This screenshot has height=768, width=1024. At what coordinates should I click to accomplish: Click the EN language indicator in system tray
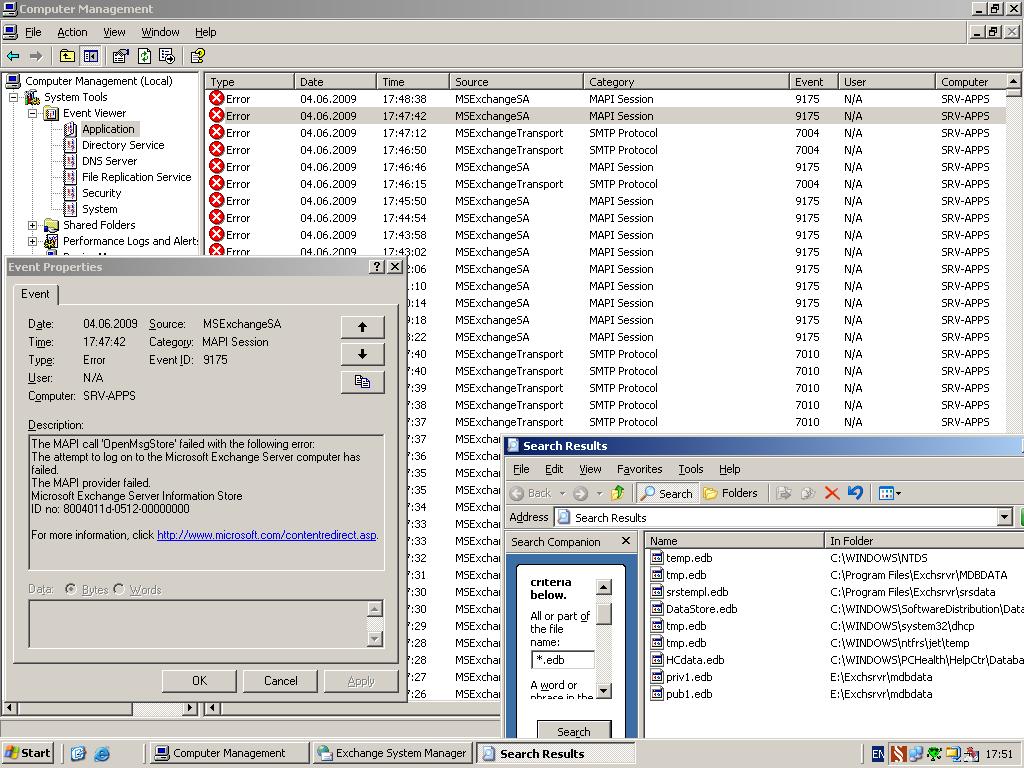[878, 754]
